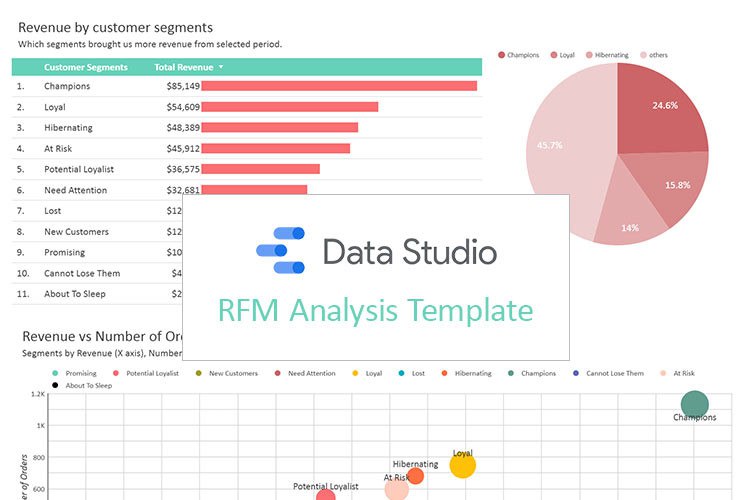Click the Data Studio logo icon
Image resolution: width=750 pixels, height=500 pixels.
280,250
